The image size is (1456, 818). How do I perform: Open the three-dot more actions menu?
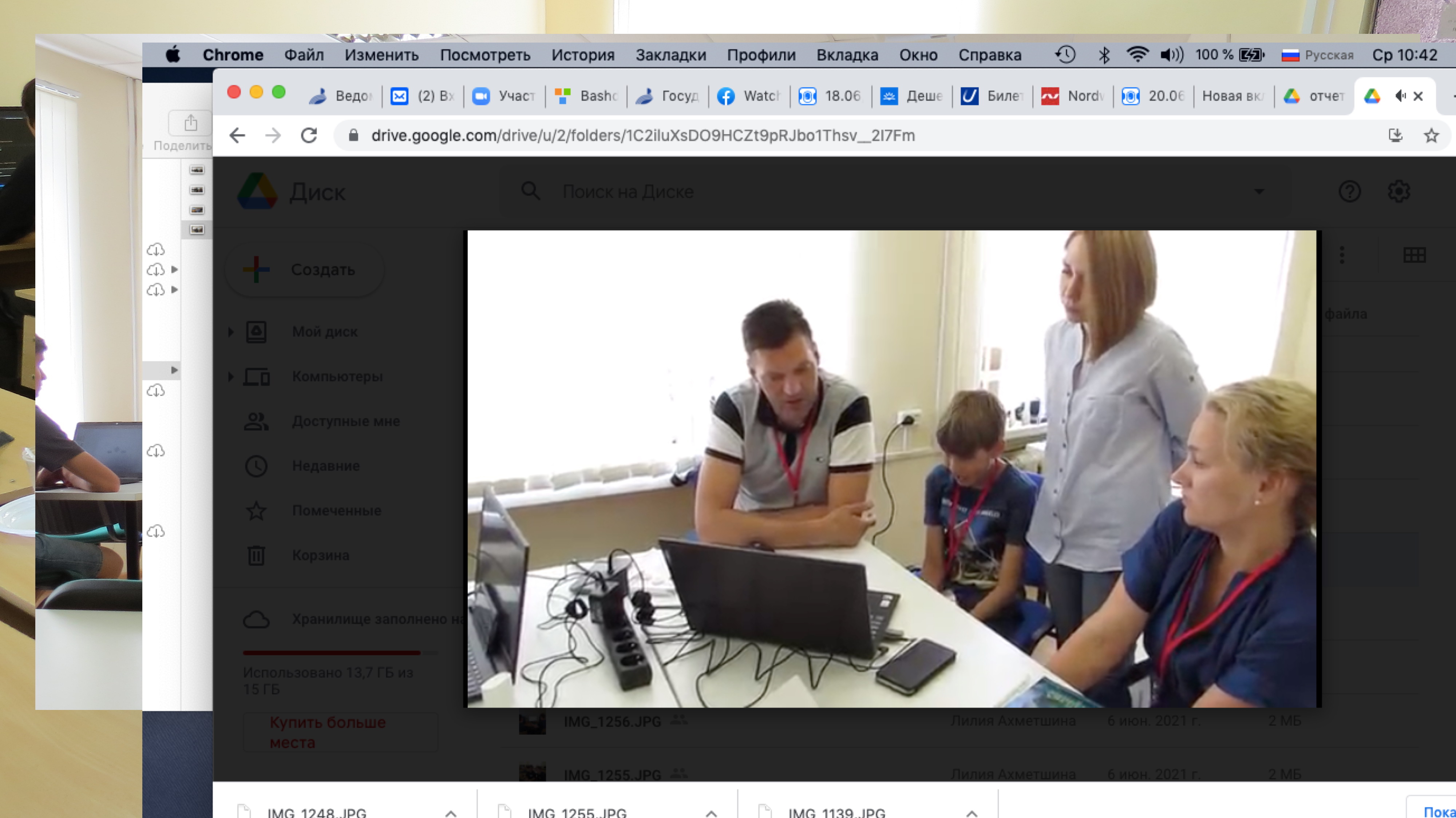[x=1342, y=255]
